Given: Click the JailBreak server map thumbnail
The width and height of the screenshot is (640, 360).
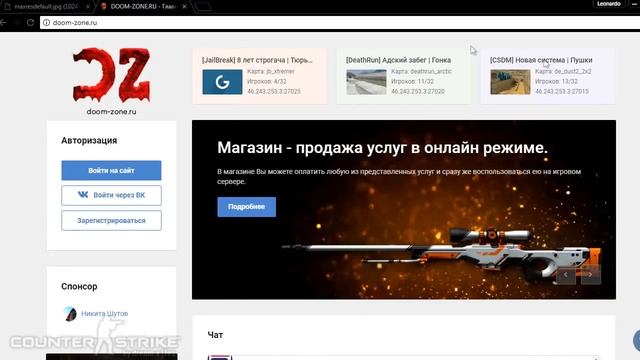Looking at the screenshot, I should (222, 82).
